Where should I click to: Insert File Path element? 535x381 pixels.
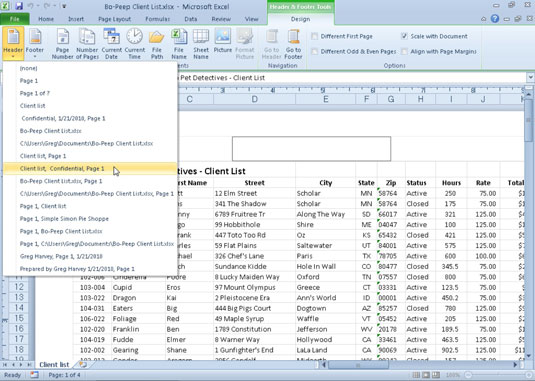click(157, 44)
